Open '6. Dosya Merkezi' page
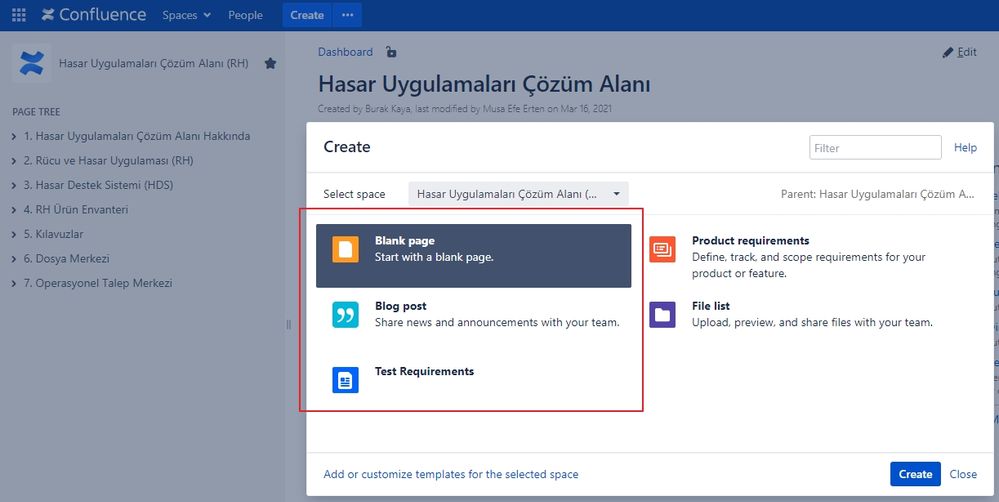The image size is (999, 502). (67, 259)
